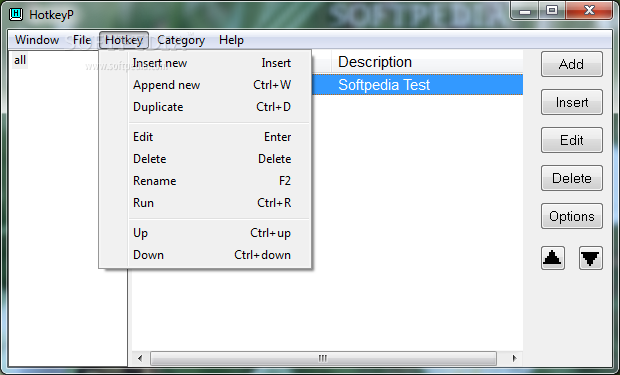Click the Insert button on the right

point(572,102)
